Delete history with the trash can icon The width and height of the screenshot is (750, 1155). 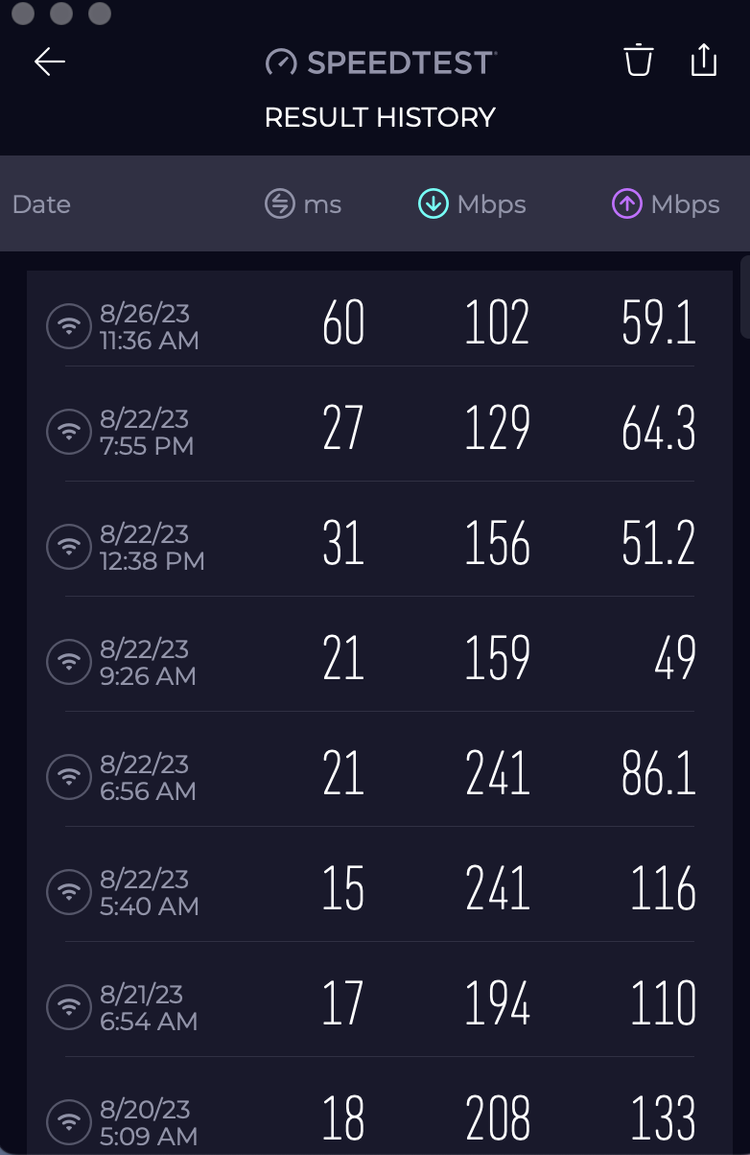click(639, 60)
